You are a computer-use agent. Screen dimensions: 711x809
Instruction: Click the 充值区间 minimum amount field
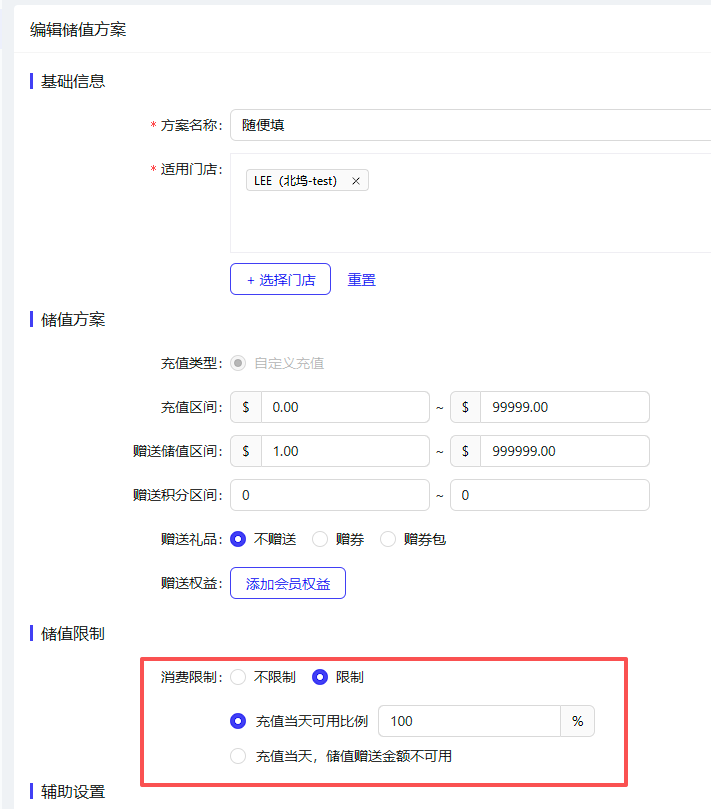pyautogui.click(x=344, y=407)
